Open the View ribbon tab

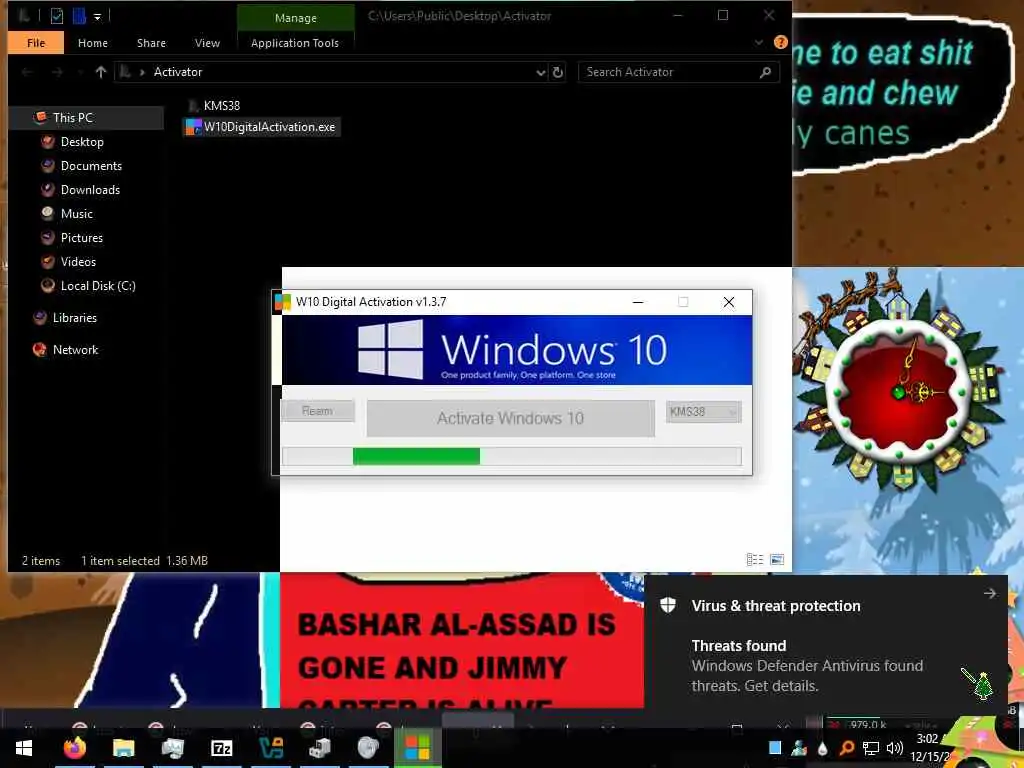click(207, 43)
